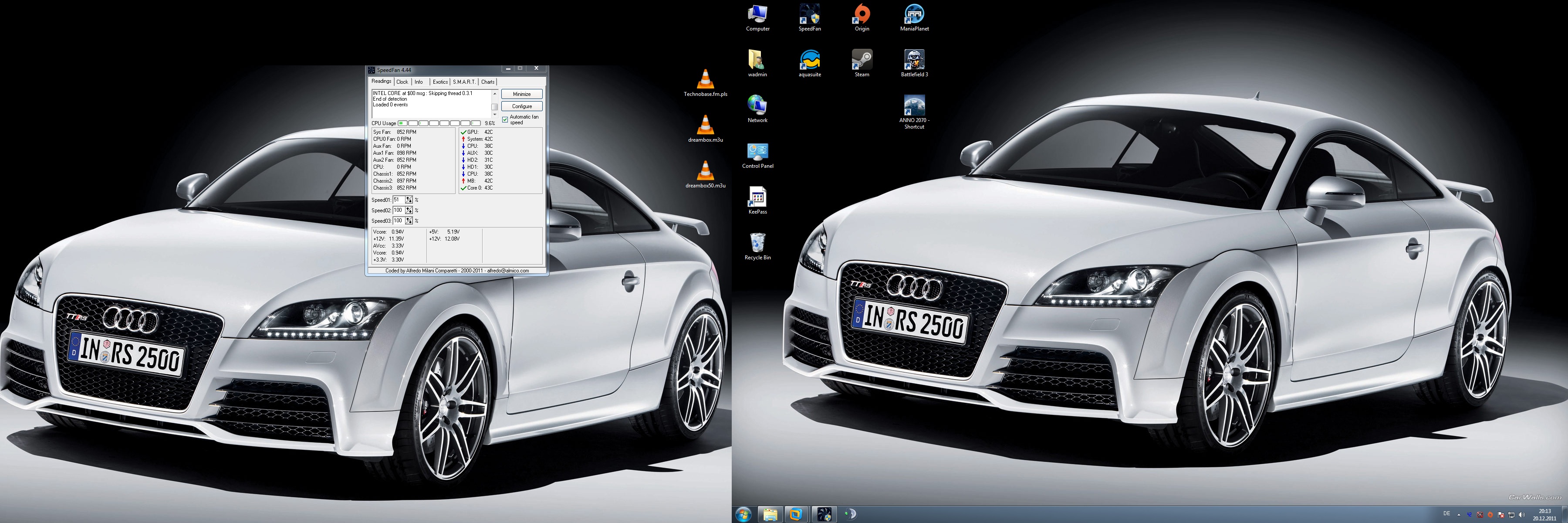The width and height of the screenshot is (1568, 523).
Task: Click the '+5V: 5.19V' voltage reading
Action: (x=444, y=232)
